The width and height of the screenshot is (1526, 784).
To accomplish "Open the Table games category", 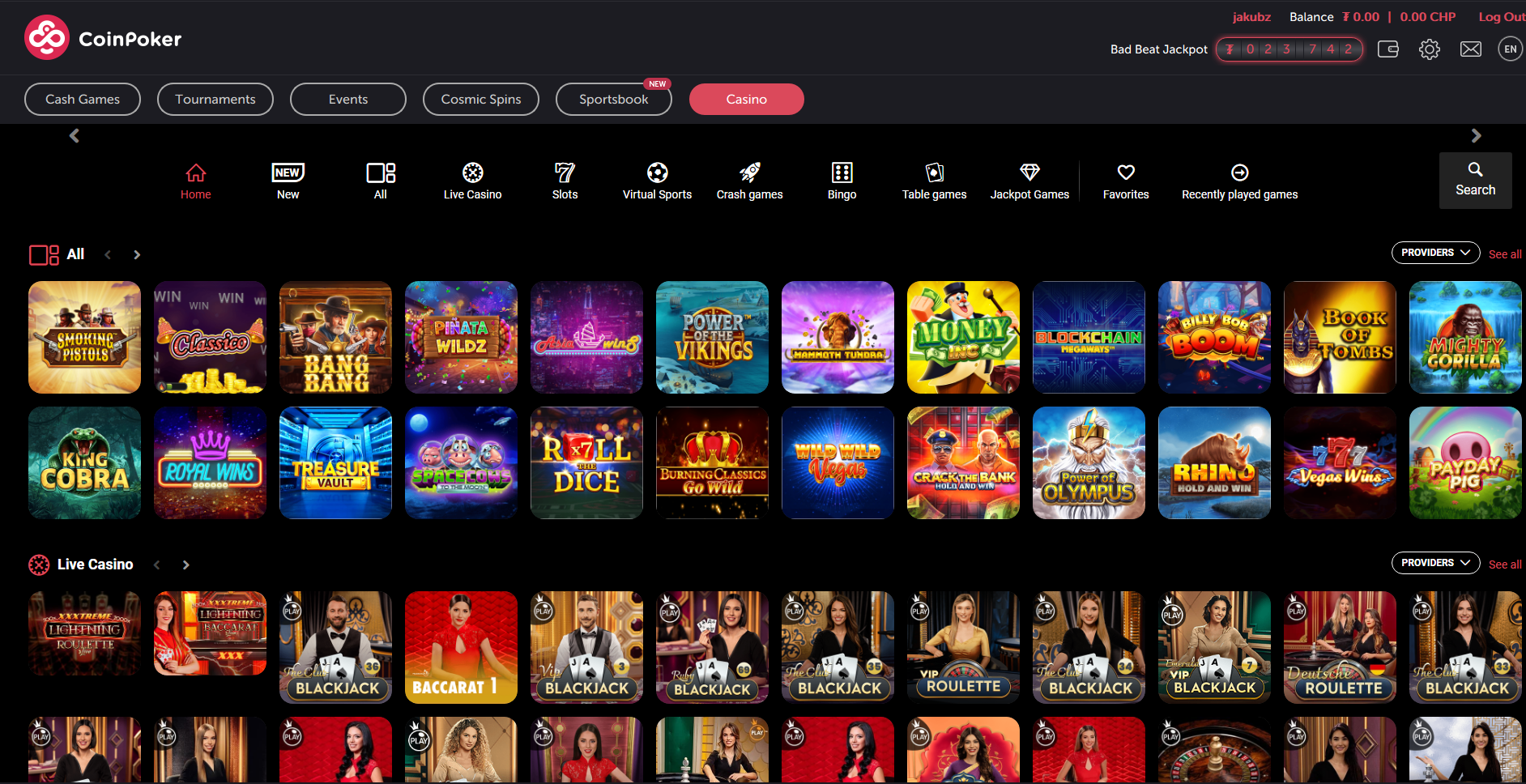I will point(935,181).
